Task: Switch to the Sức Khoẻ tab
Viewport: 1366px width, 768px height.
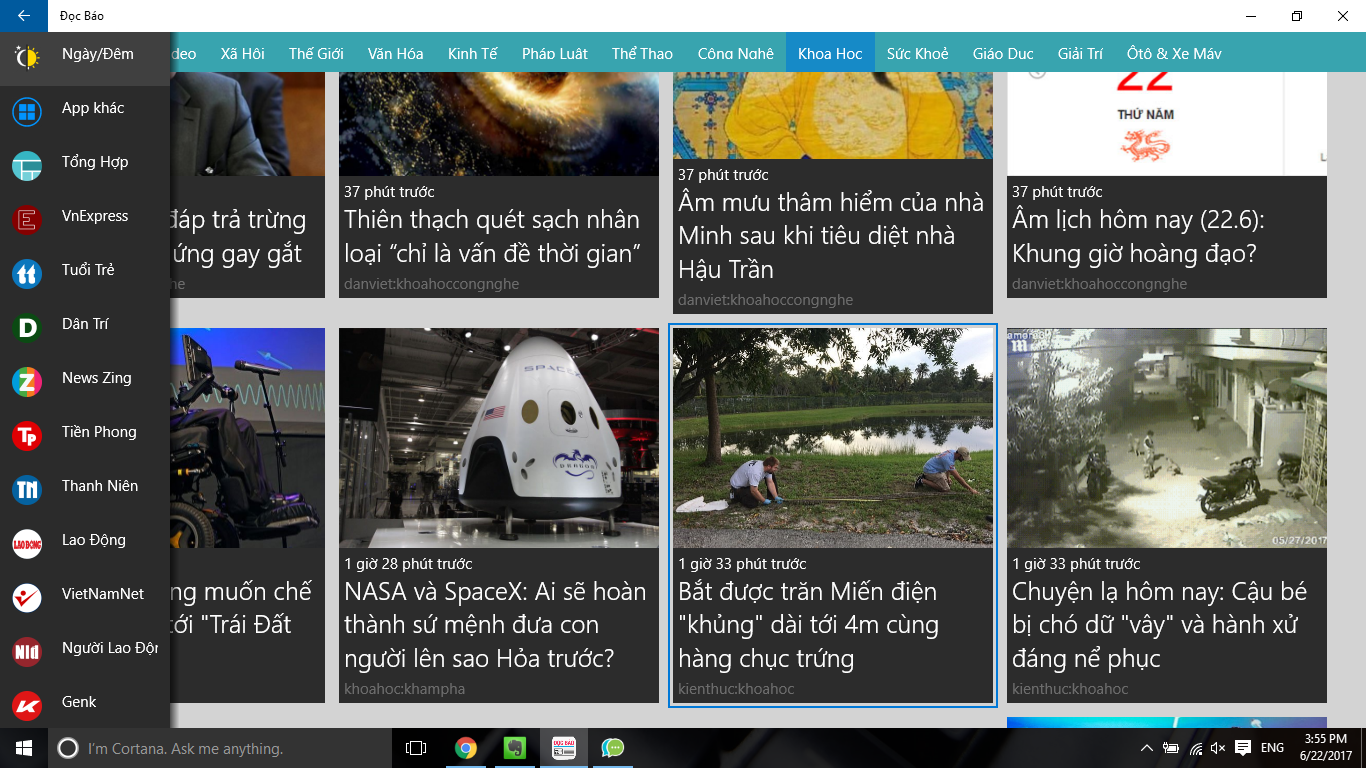Action: (x=917, y=54)
